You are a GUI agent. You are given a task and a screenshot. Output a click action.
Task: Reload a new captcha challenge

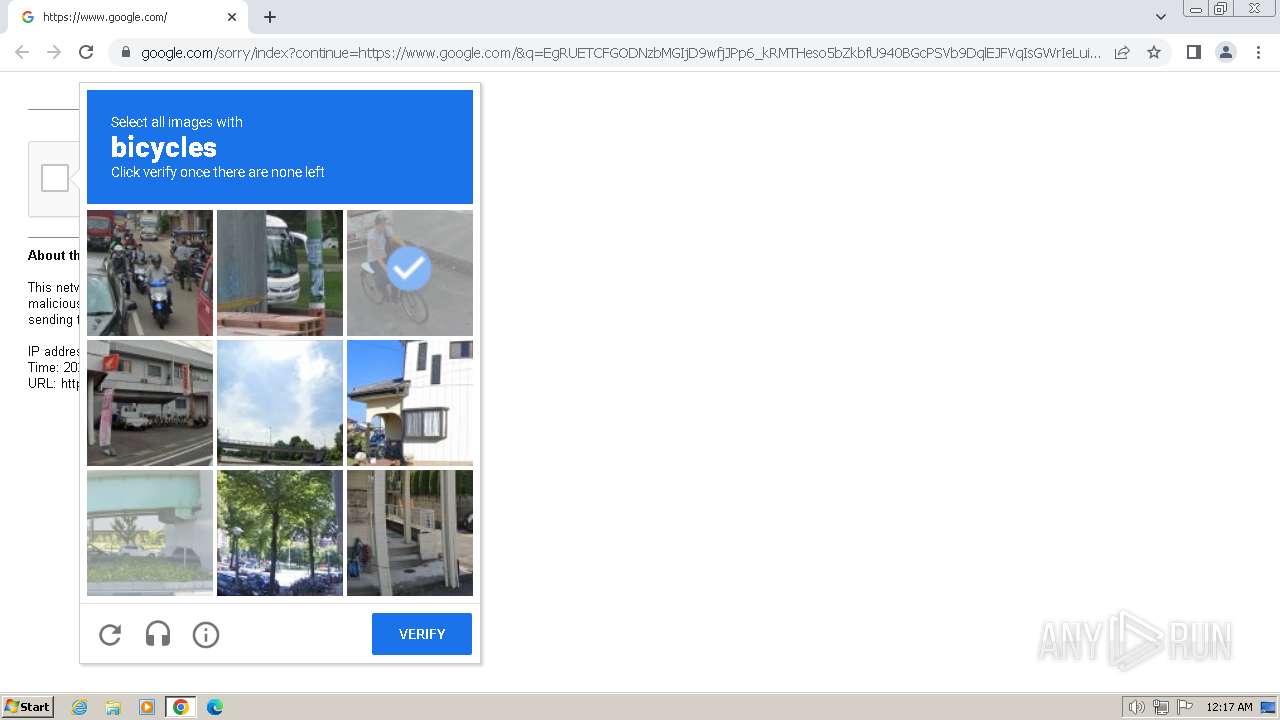110,634
